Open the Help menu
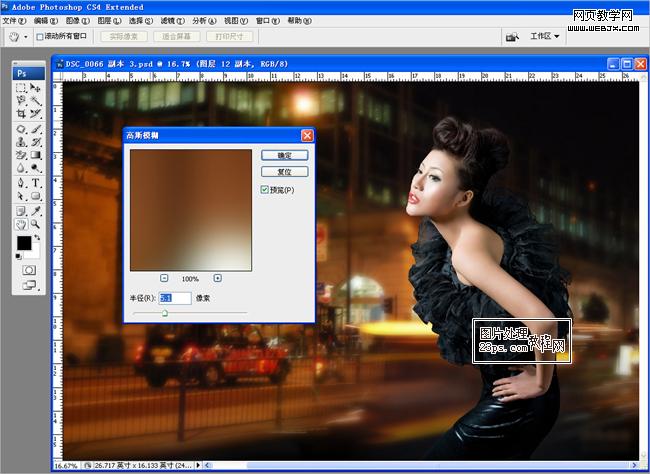The width and height of the screenshot is (650, 474). click(x=299, y=21)
